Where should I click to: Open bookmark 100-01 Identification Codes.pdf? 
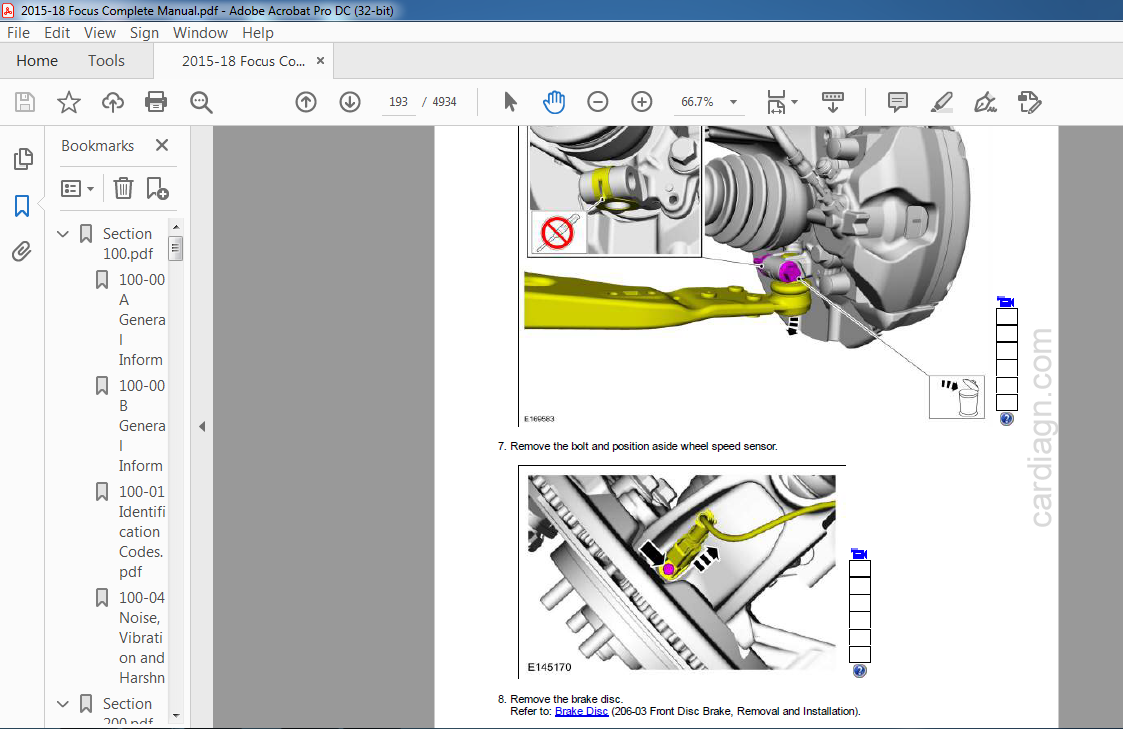pyautogui.click(x=142, y=531)
